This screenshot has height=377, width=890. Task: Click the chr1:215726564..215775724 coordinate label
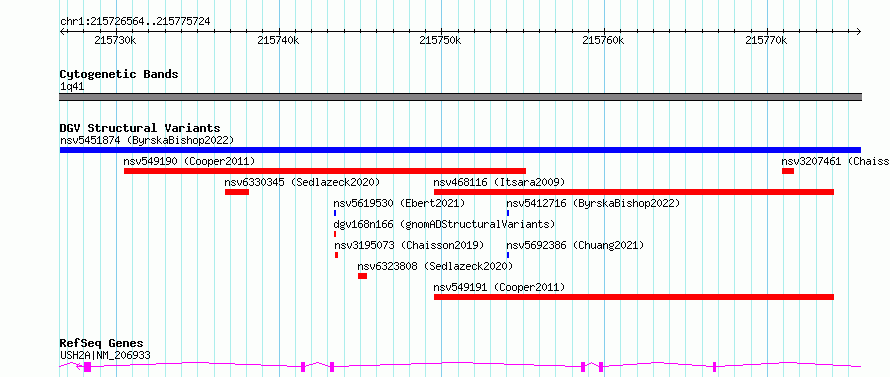point(135,22)
